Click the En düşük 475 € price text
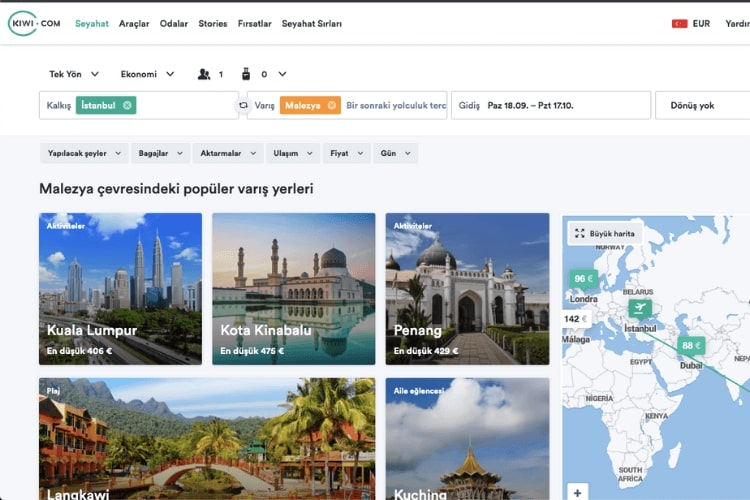The width and height of the screenshot is (750, 500). click(x=252, y=351)
